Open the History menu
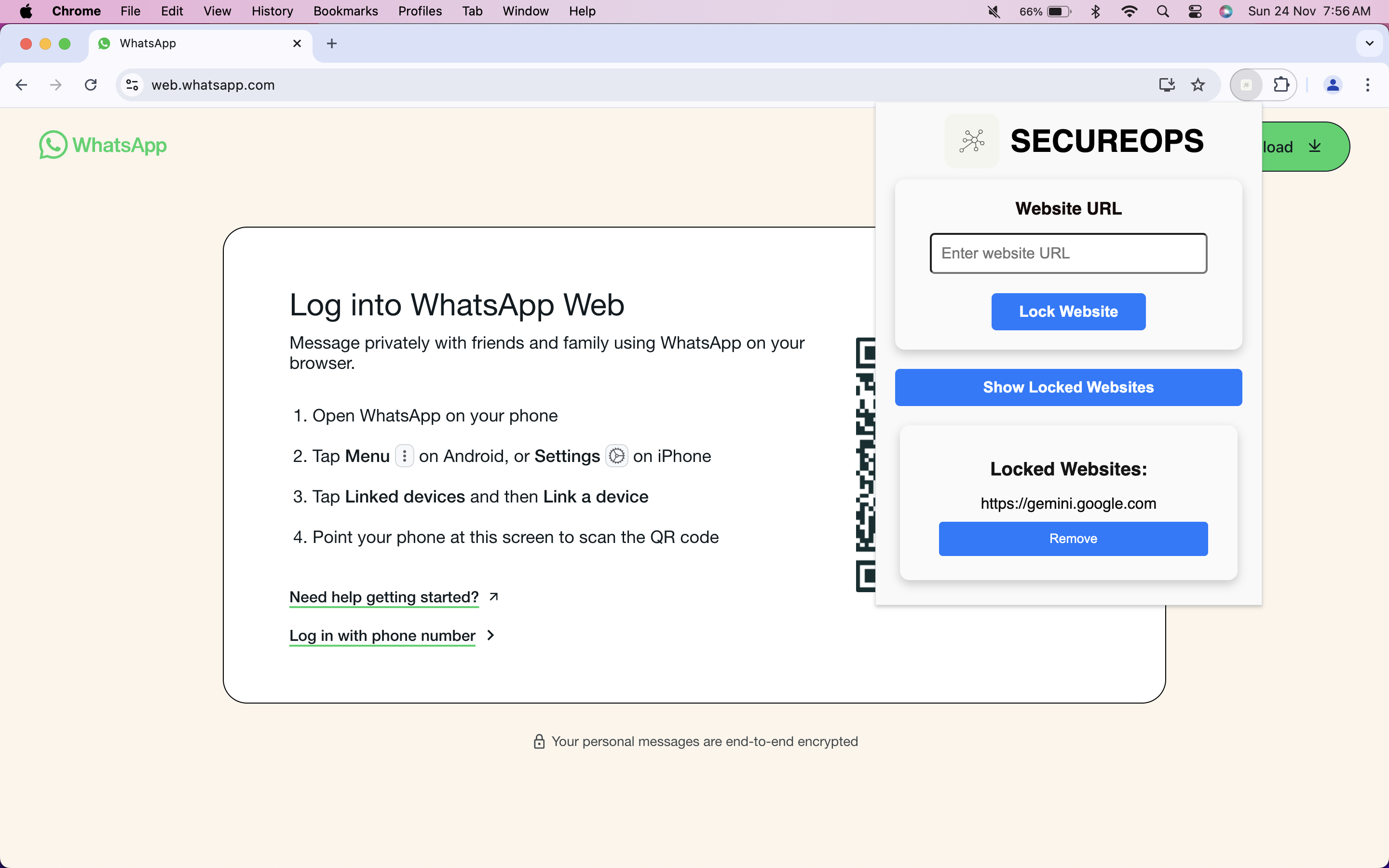The width and height of the screenshot is (1389, 868). tap(272, 11)
